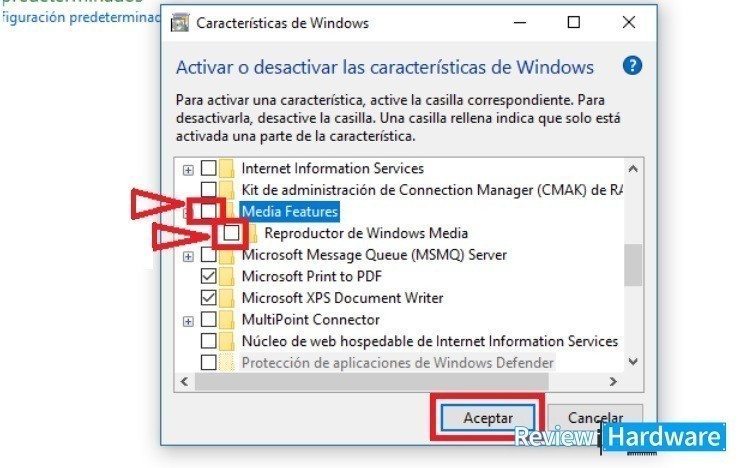Toggle the Reproductor de Windows Media checkbox

[x=231, y=233]
